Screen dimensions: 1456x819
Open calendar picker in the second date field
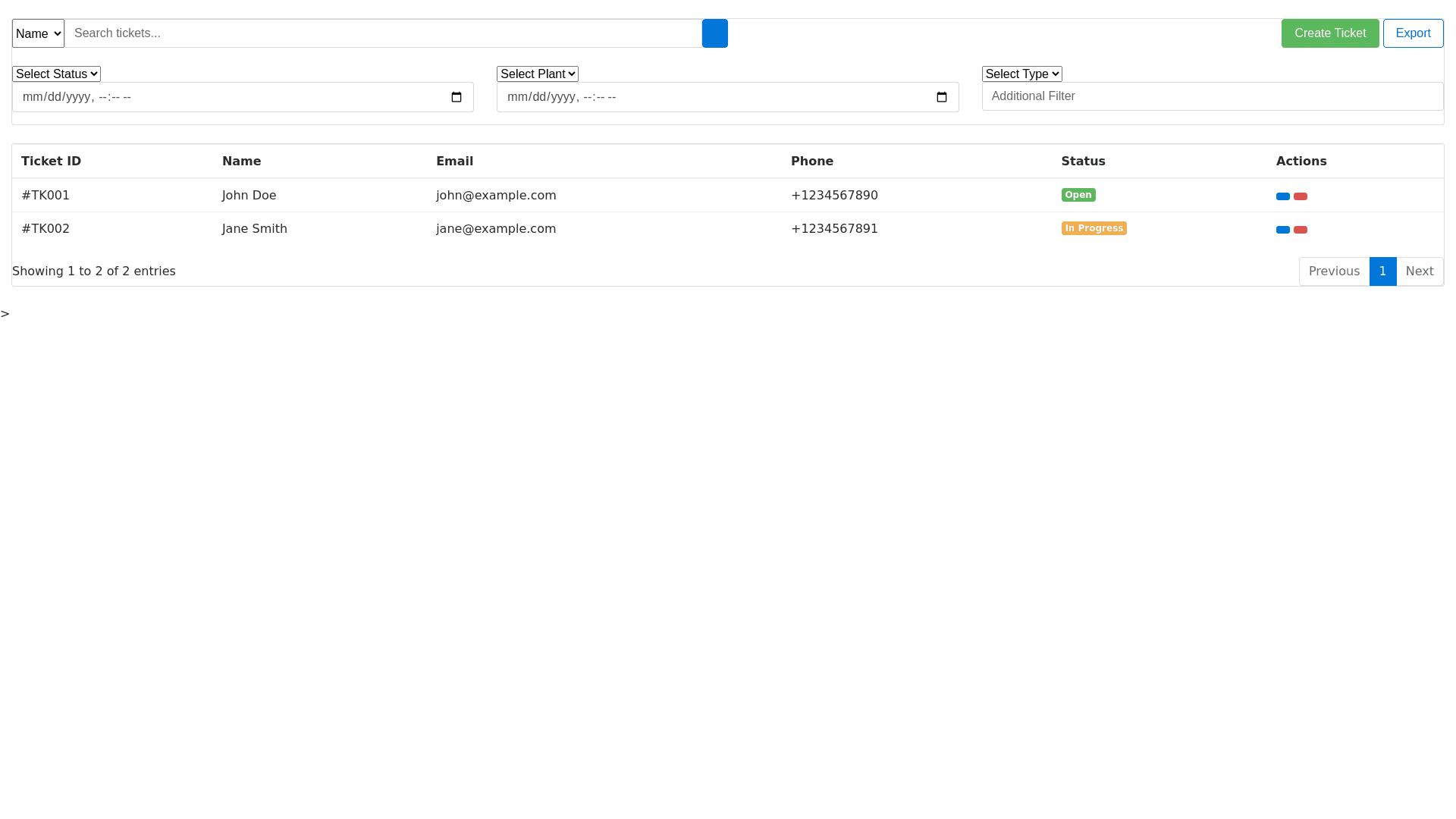(x=941, y=97)
